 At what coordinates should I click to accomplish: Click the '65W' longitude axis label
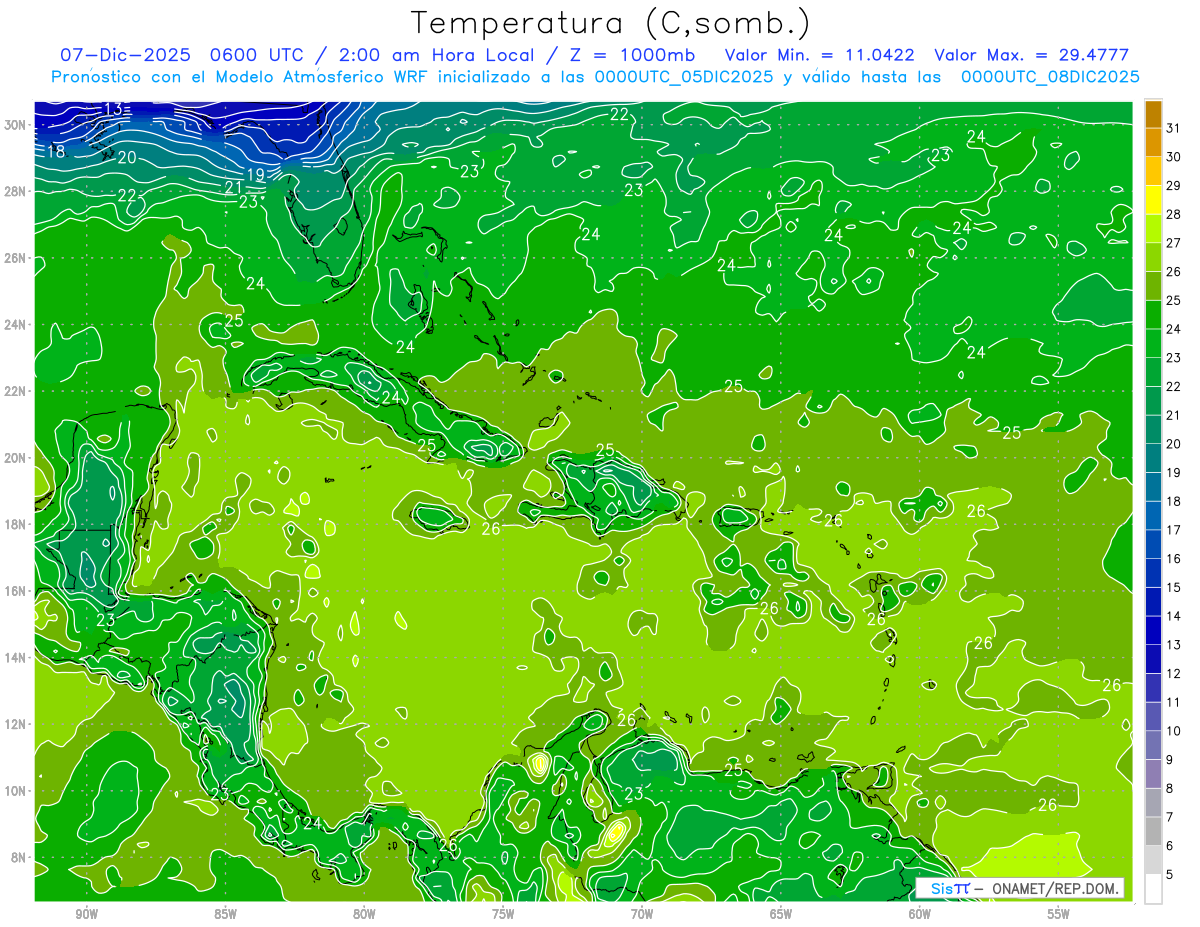[x=781, y=914]
